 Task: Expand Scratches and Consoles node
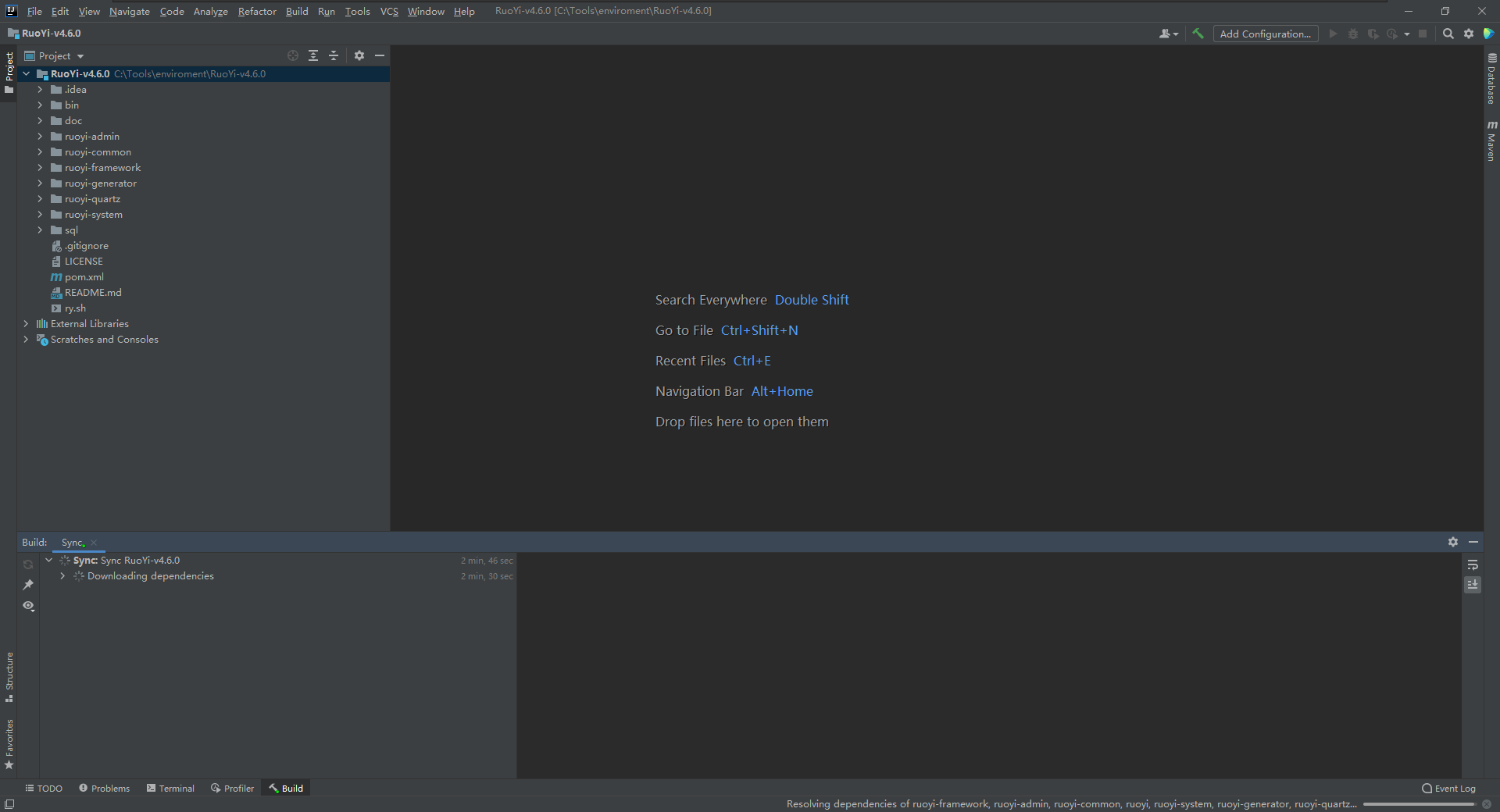point(27,340)
